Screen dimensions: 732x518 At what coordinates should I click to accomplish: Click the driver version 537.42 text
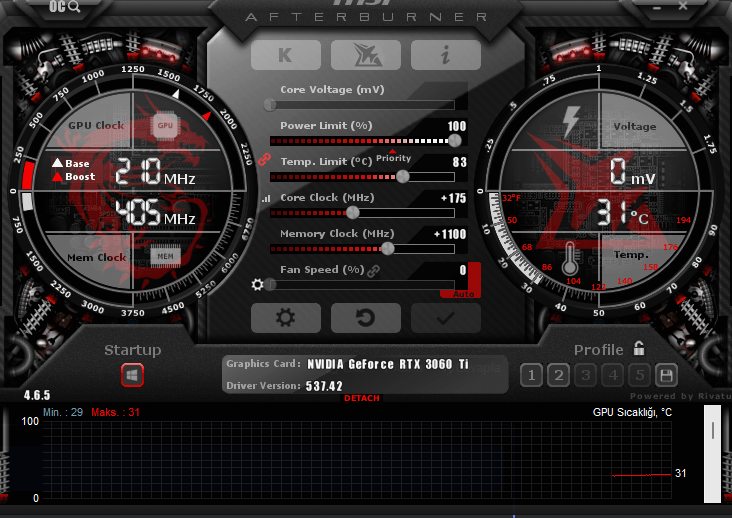pyautogui.click(x=324, y=386)
